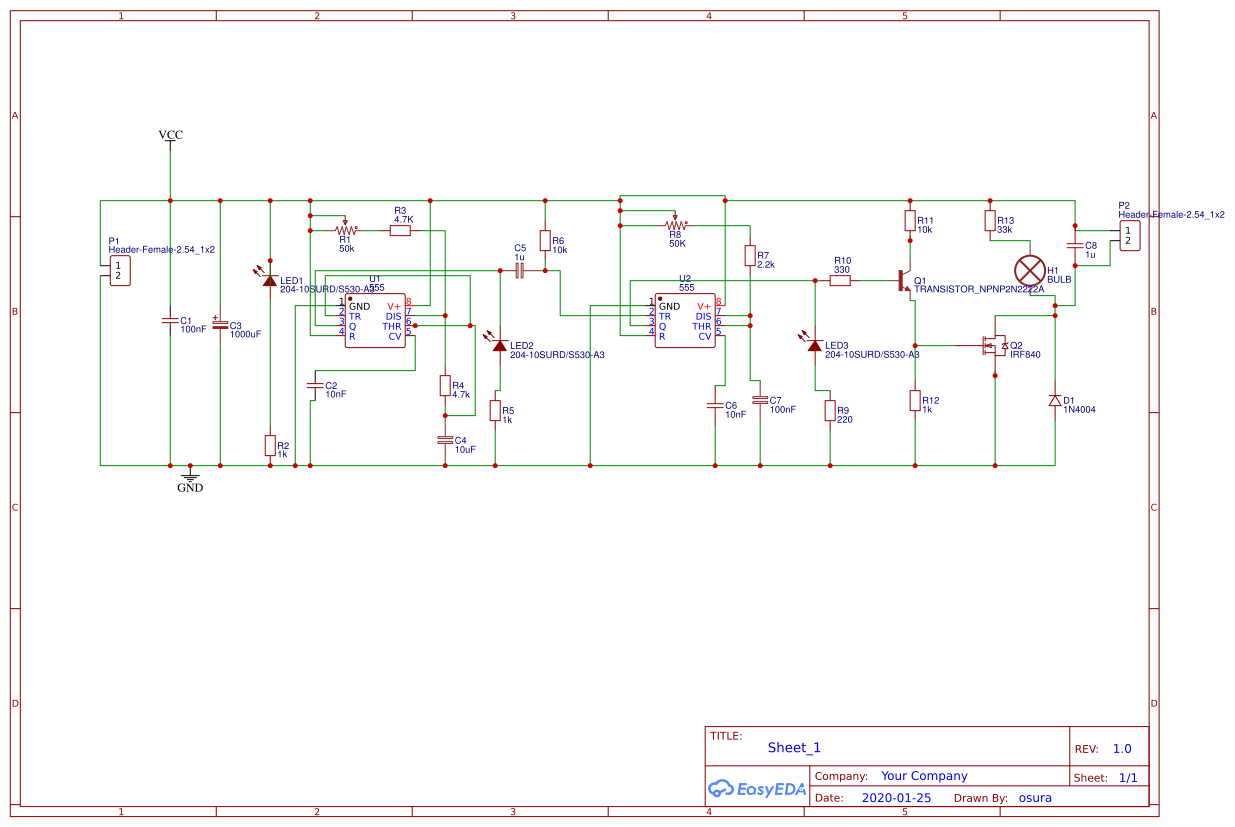Click the Sheet number 1/1
1235x827 pixels.
point(1127,777)
